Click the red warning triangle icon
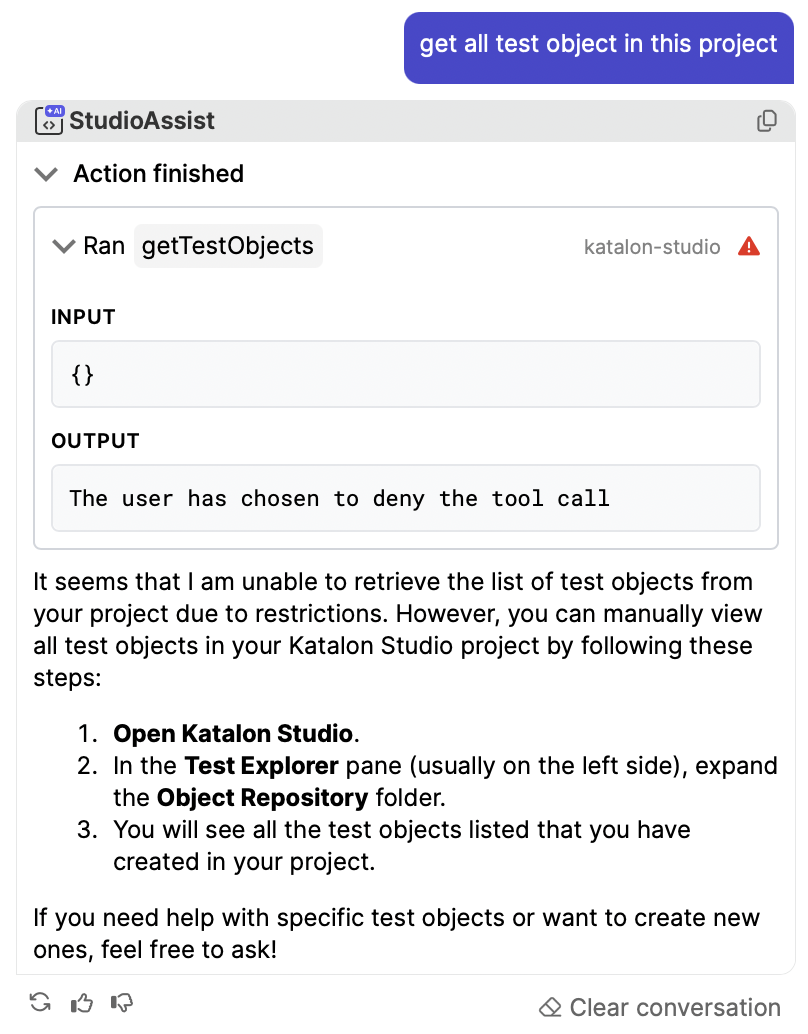 pos(749,246)
